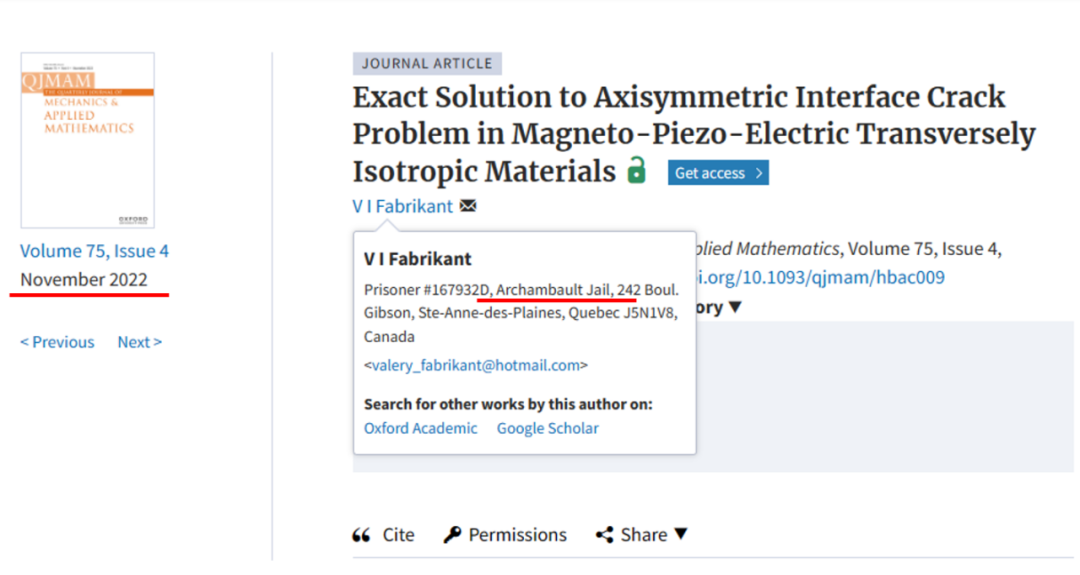This screenshot has height=575, width=1080.
Task: Click the green open padlock icon
Action: tap(637, 170)
